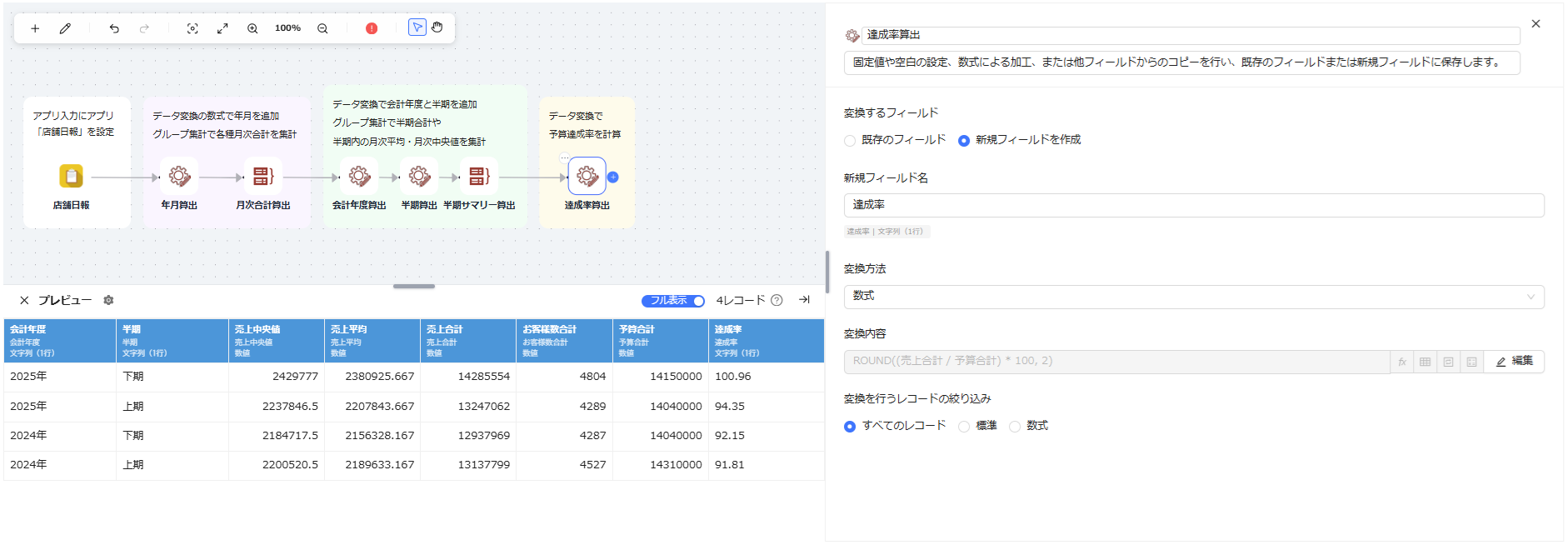Open the 変換方法 dropdown showing 数式
The image size is (1568, 545).
(x=1194, y=297)
